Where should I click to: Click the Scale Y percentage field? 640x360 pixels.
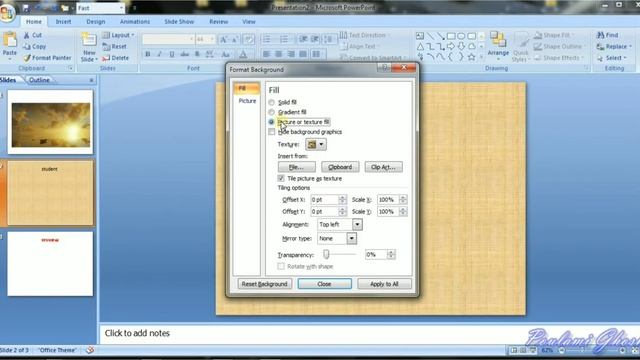tap(388, 211)
